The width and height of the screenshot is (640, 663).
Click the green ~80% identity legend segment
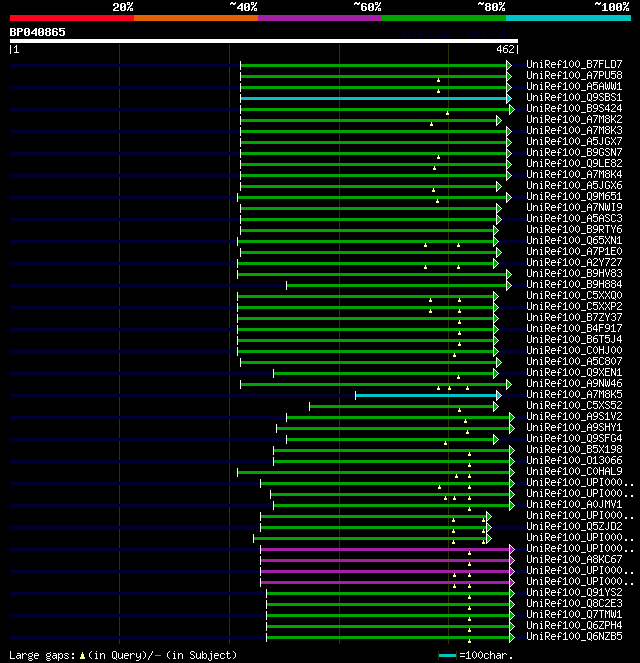click(x=444, y=18)
